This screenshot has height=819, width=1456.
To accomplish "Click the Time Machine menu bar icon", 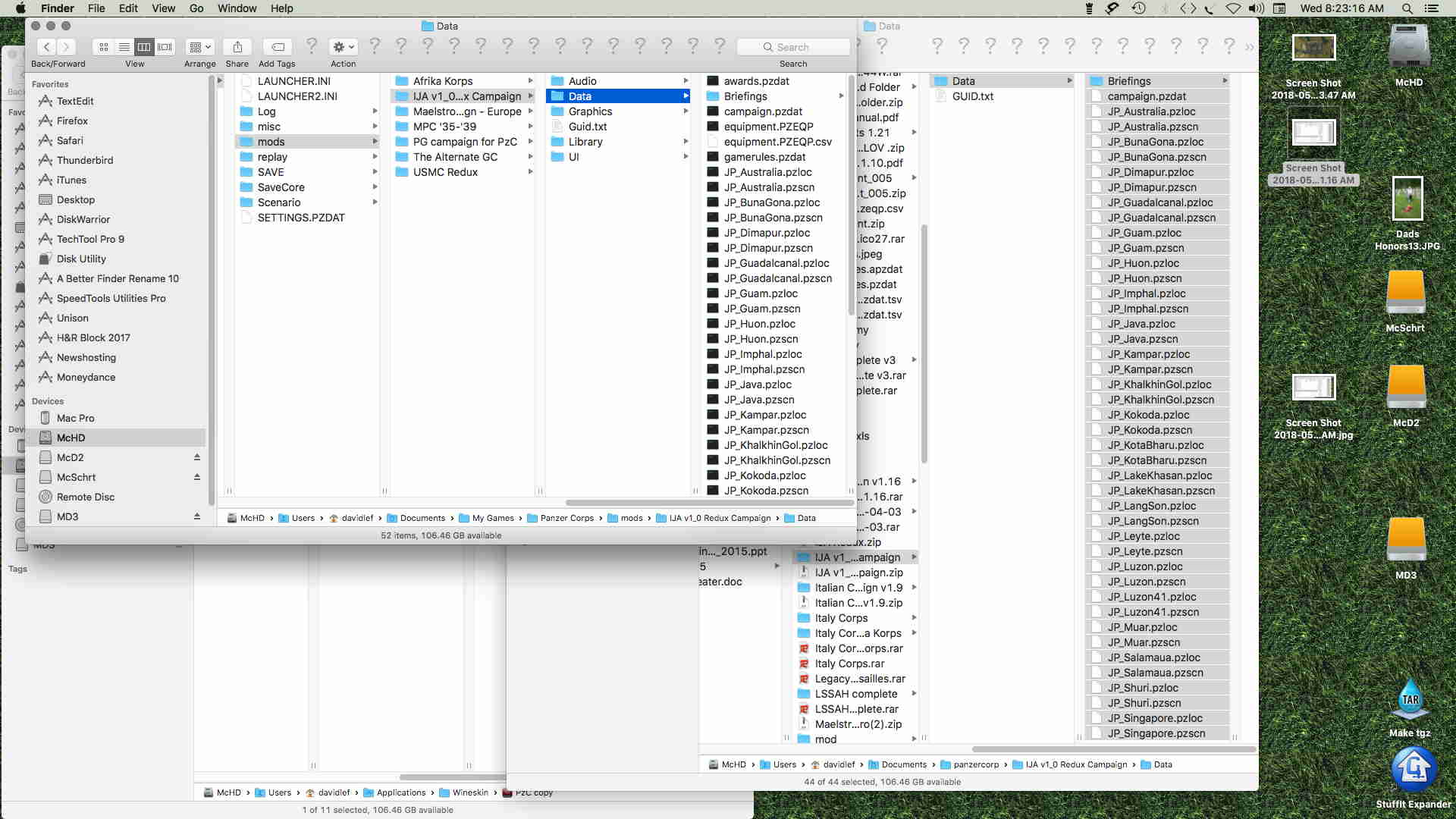I will [1138, 8].
